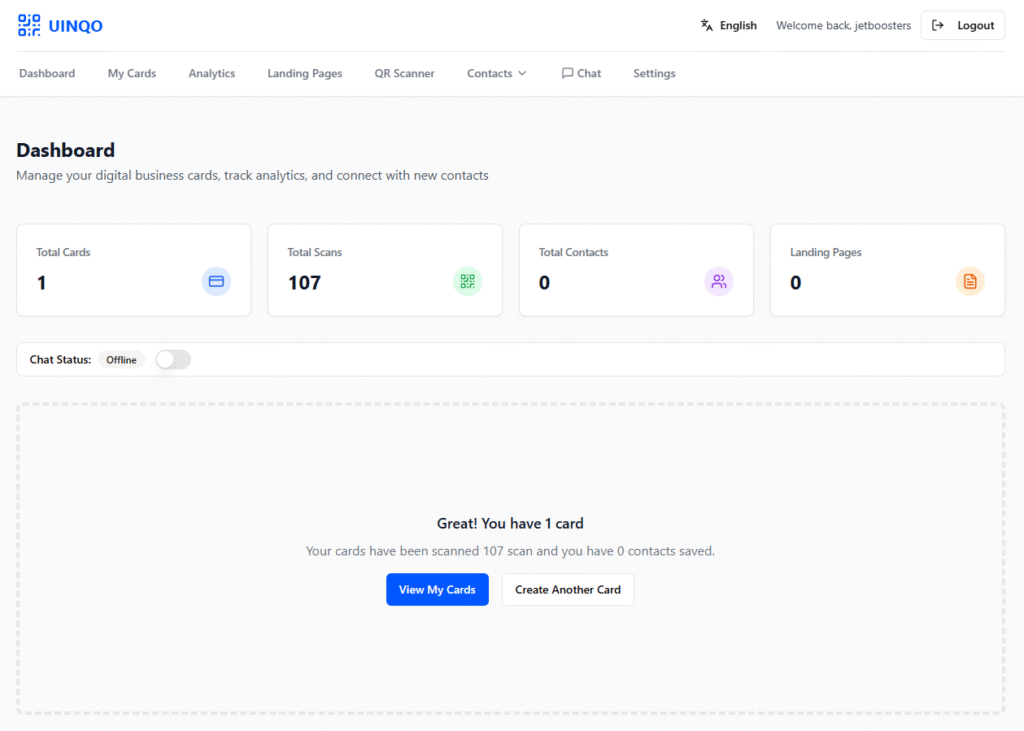1024x731 pixels.
Task: Open the Settings navigation item
Action: (x=654, y=73)
